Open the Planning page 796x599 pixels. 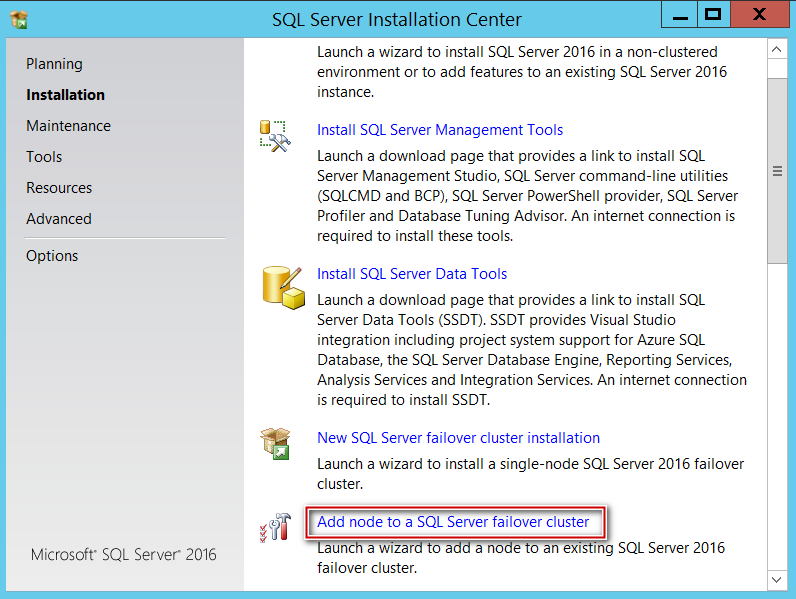coord(54,64)
